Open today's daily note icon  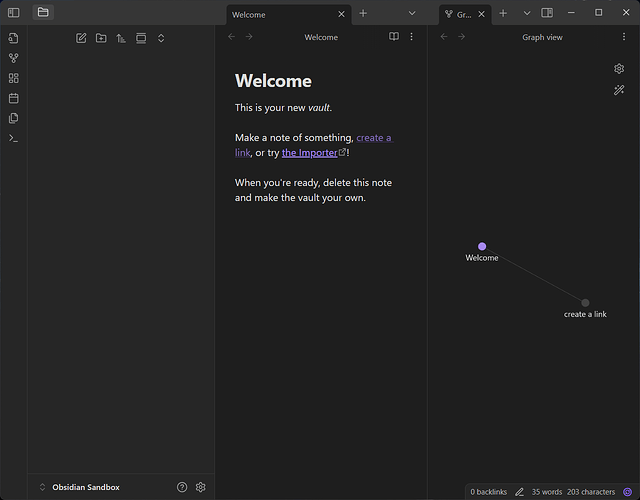point(13,98)
